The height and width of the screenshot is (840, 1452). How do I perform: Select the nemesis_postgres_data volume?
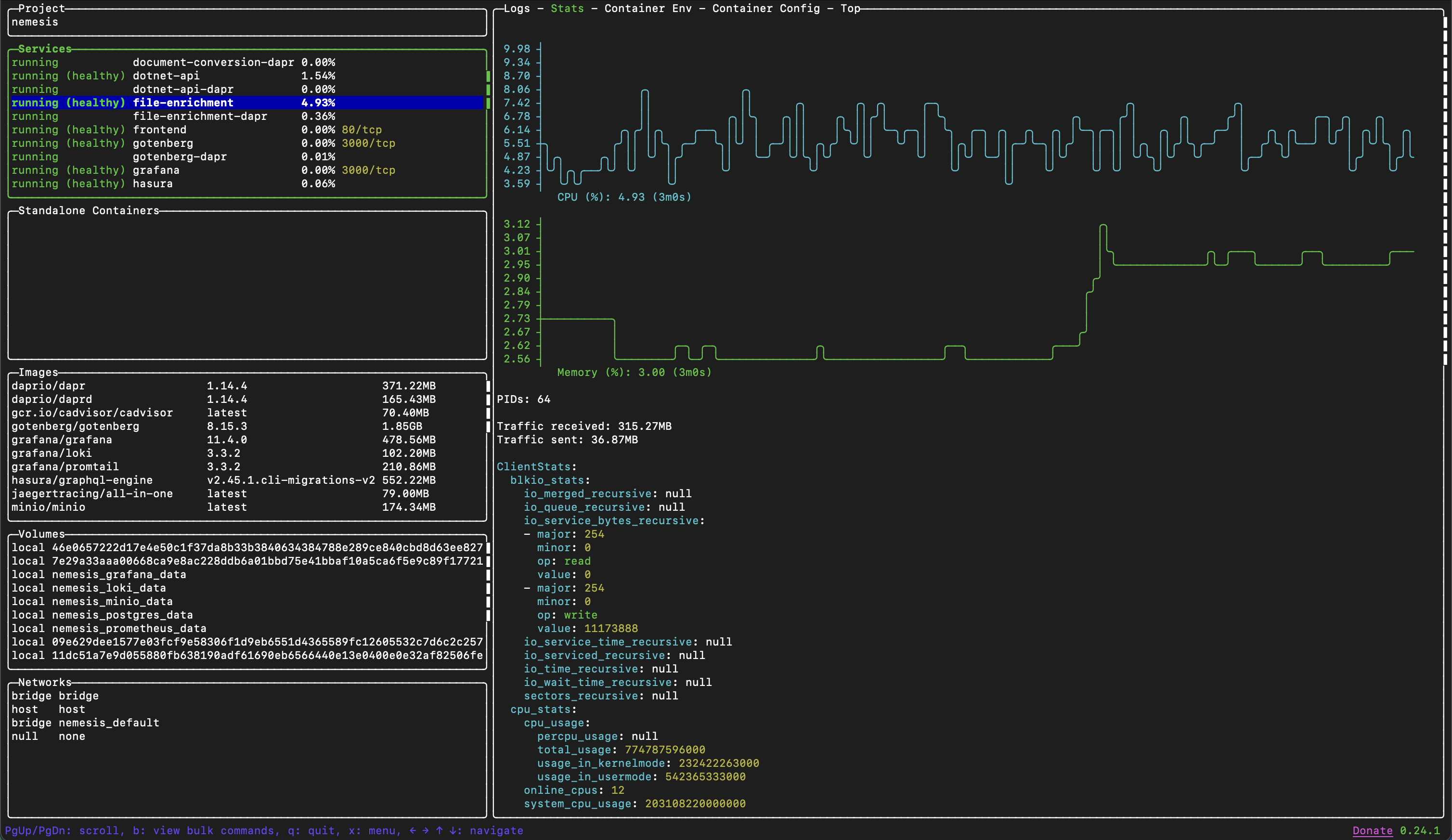click(103, 615)
